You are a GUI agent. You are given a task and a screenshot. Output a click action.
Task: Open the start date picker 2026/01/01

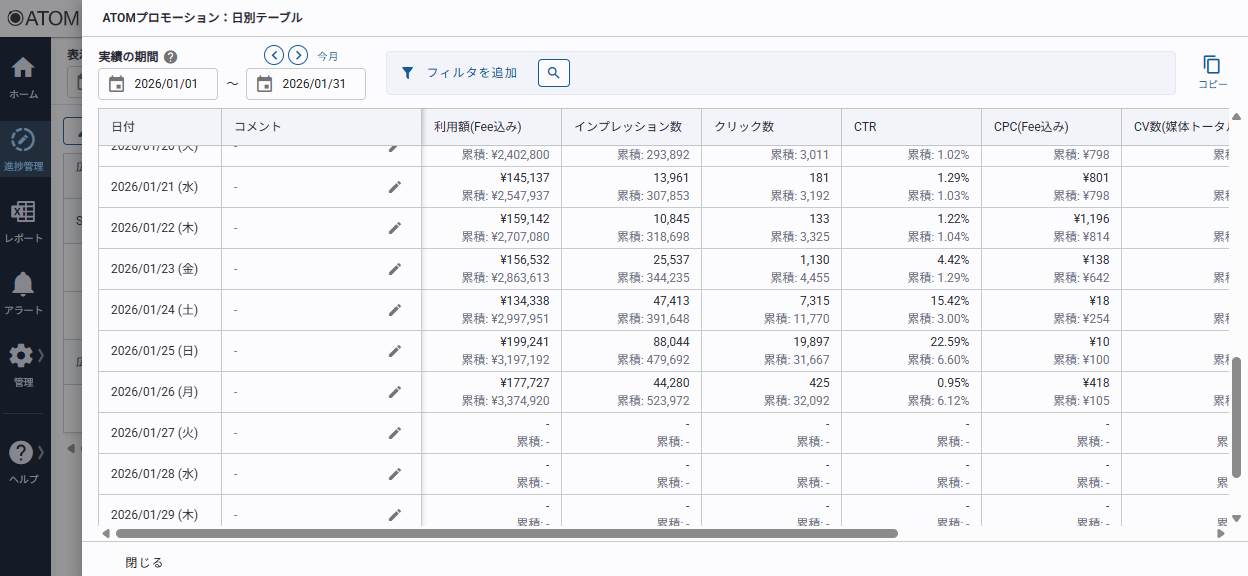coord(158,84)
